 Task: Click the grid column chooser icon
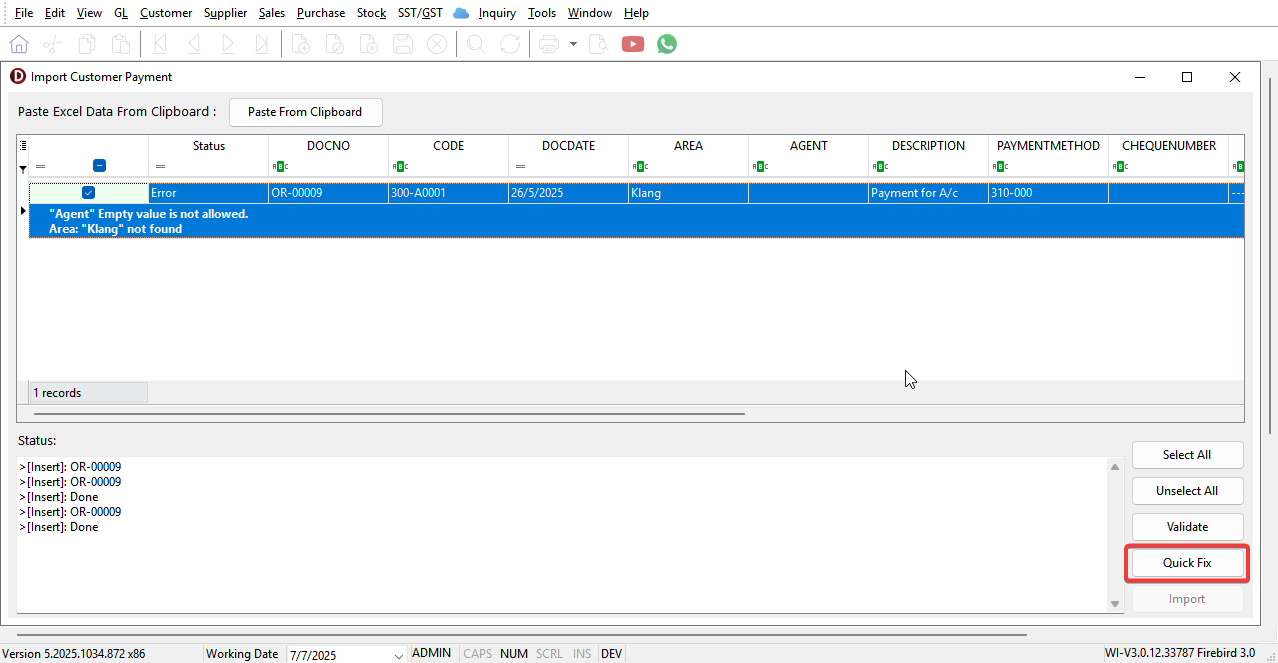coord(23,146)
